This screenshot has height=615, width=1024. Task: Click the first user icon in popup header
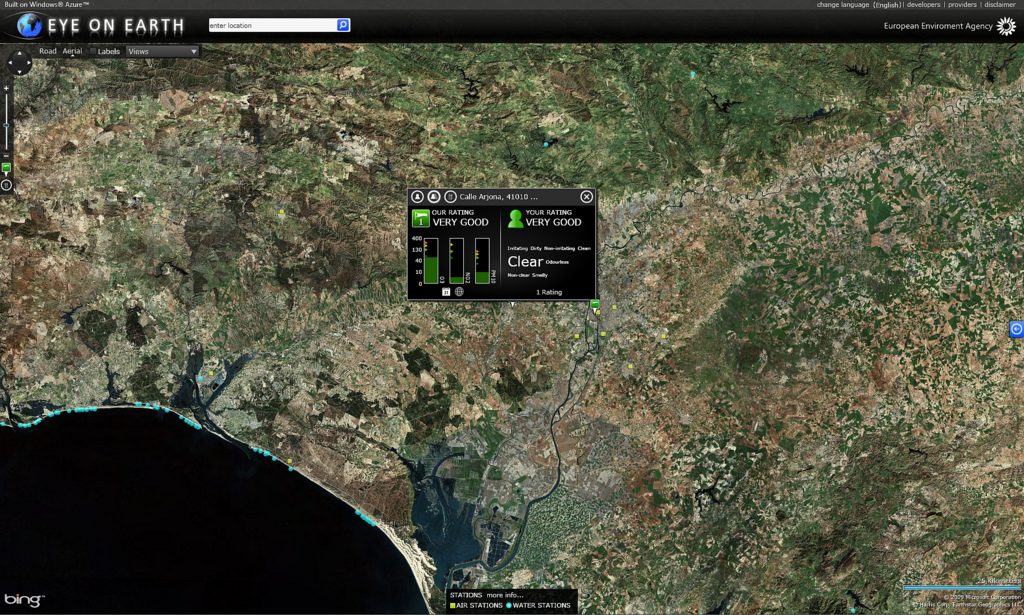[417, 197]
